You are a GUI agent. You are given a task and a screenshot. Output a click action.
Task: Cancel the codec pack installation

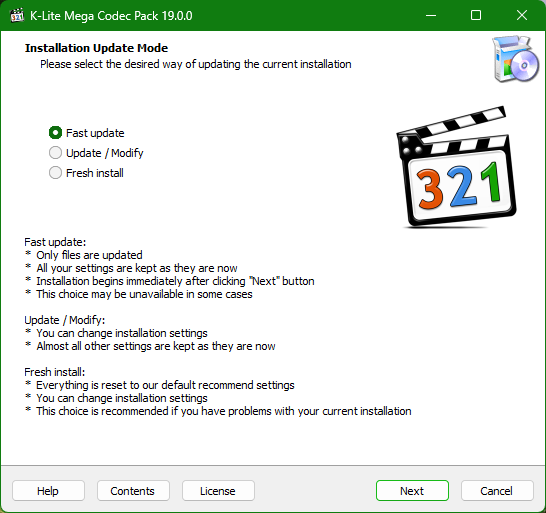tap(497, 491)
